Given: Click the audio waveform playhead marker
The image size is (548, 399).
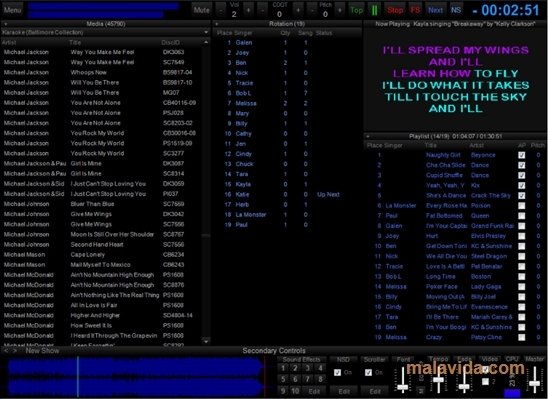Looking at the screenshot, I should [x=78, y=377].
